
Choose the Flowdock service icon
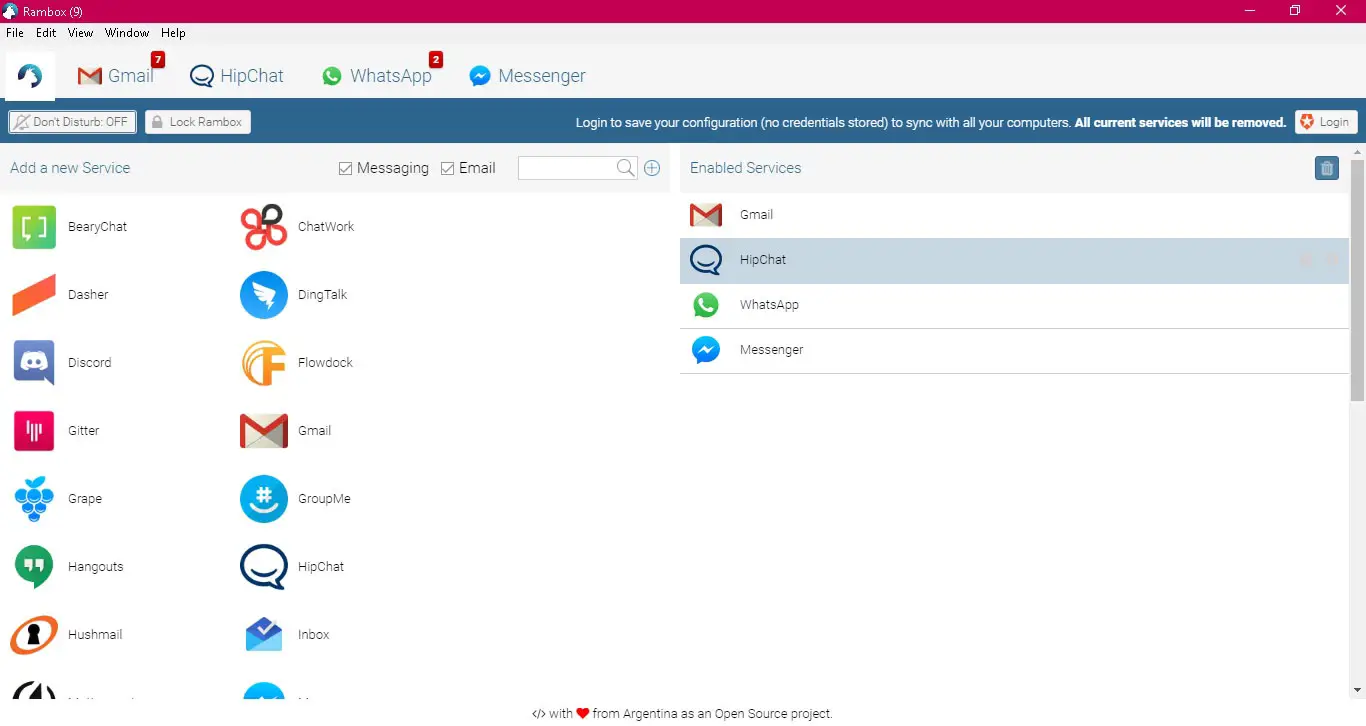[264, 363]
